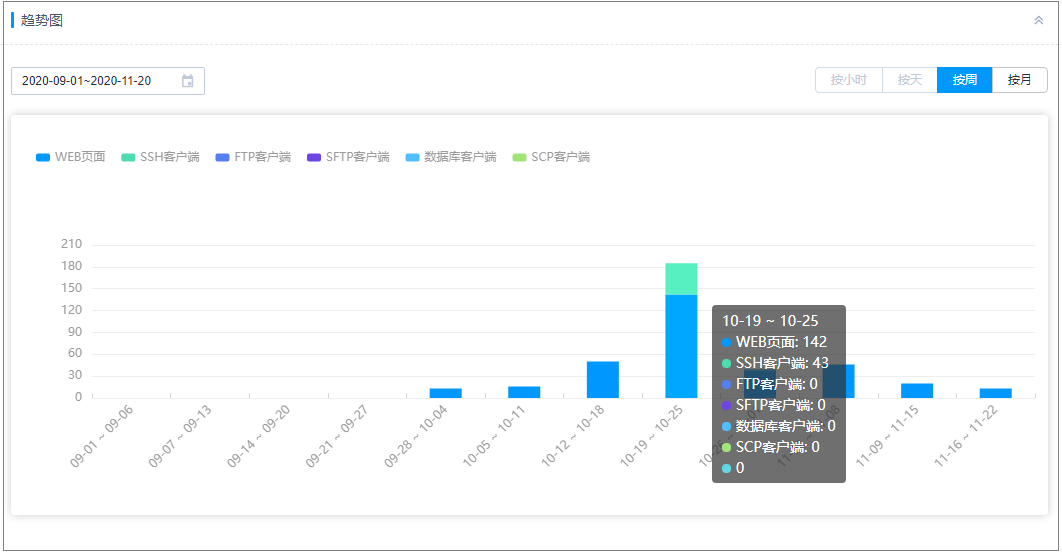The image size is (1062, 553).
Task: Select the 按周 view tab
Action: pos(964,80)
